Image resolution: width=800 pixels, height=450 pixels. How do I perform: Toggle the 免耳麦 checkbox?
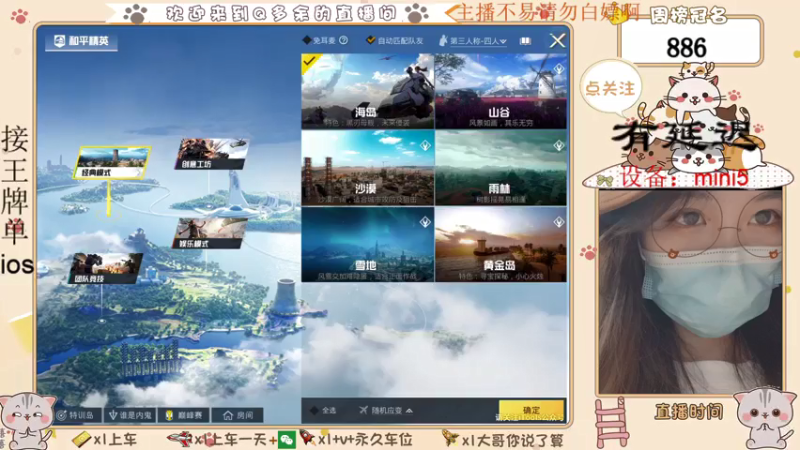[x=307, y=40]
